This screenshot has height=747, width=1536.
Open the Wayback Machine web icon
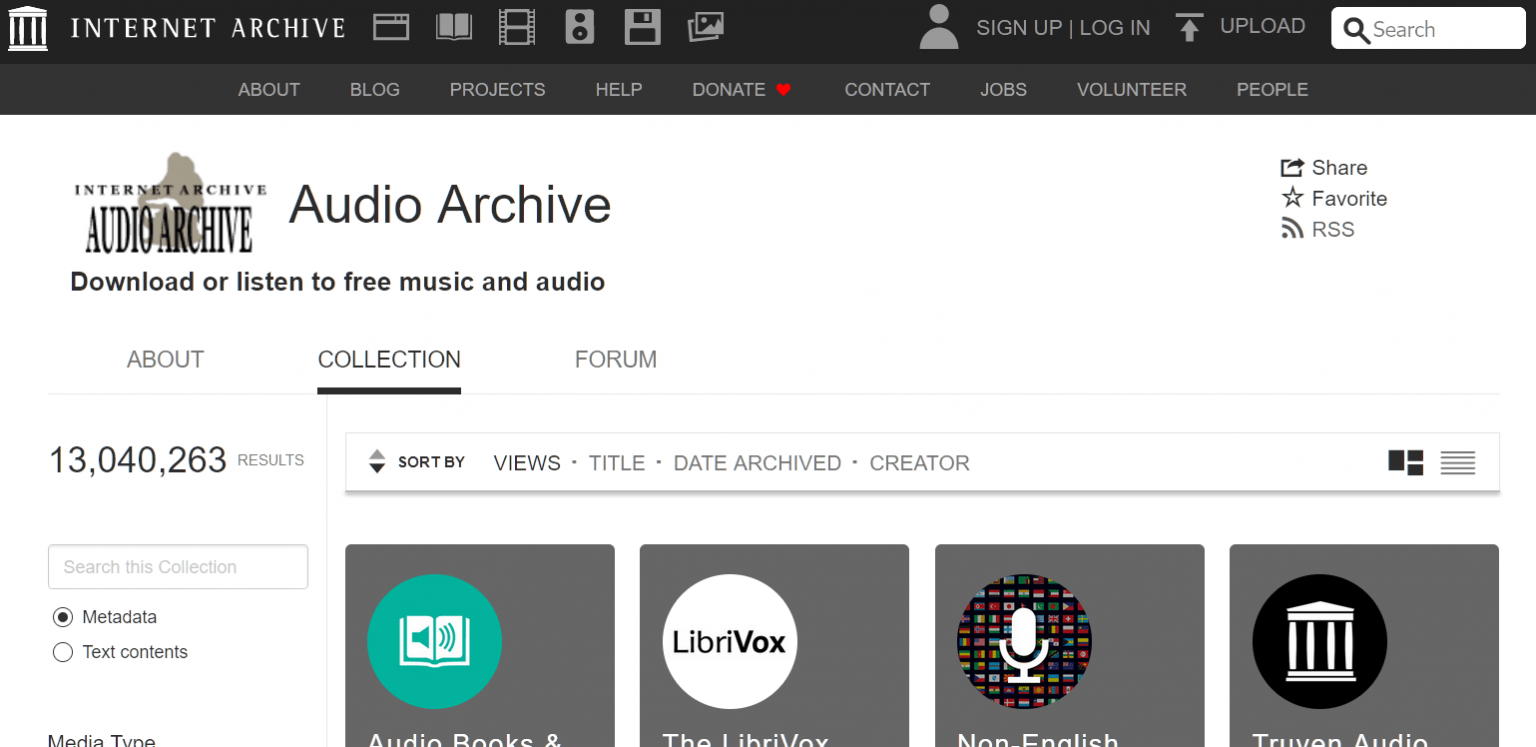[391, 27]
